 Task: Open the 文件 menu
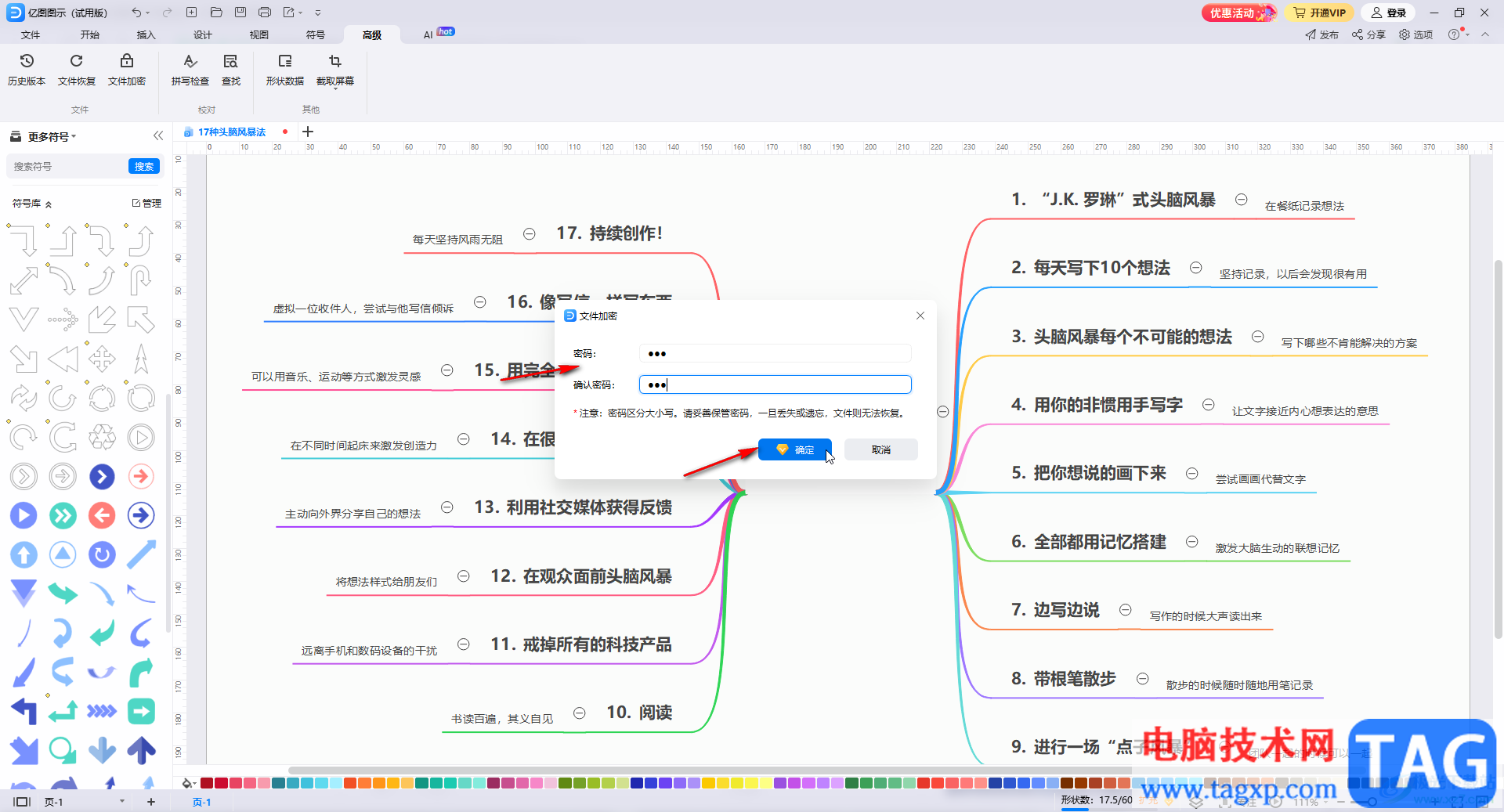point(31,34)
